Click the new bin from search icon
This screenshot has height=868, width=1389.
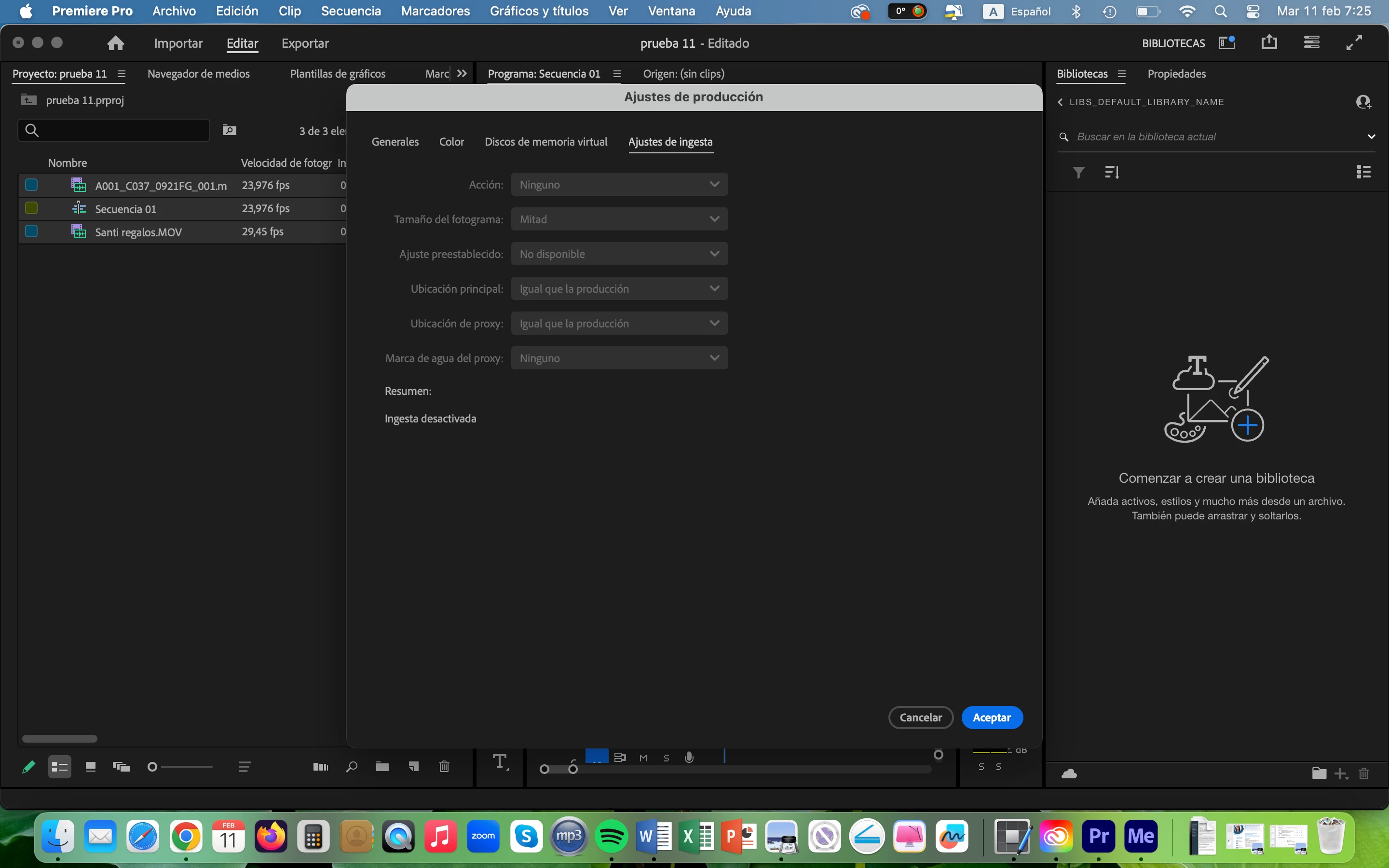pyautogui.click(x=229, y=130)
